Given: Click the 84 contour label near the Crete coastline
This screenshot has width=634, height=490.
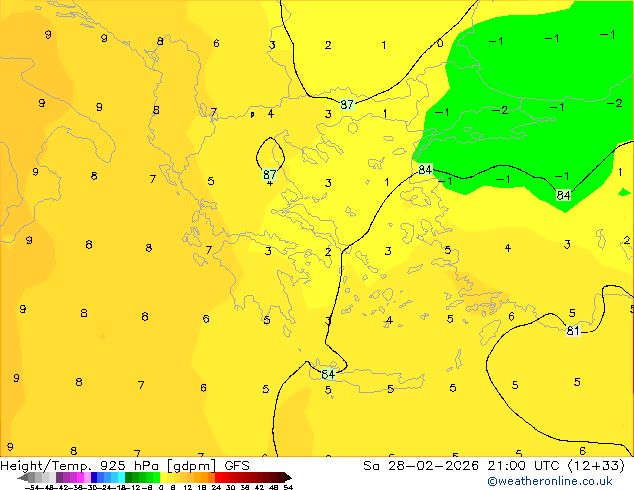Looking at the screenshot, I should click(x=328, y=374).
